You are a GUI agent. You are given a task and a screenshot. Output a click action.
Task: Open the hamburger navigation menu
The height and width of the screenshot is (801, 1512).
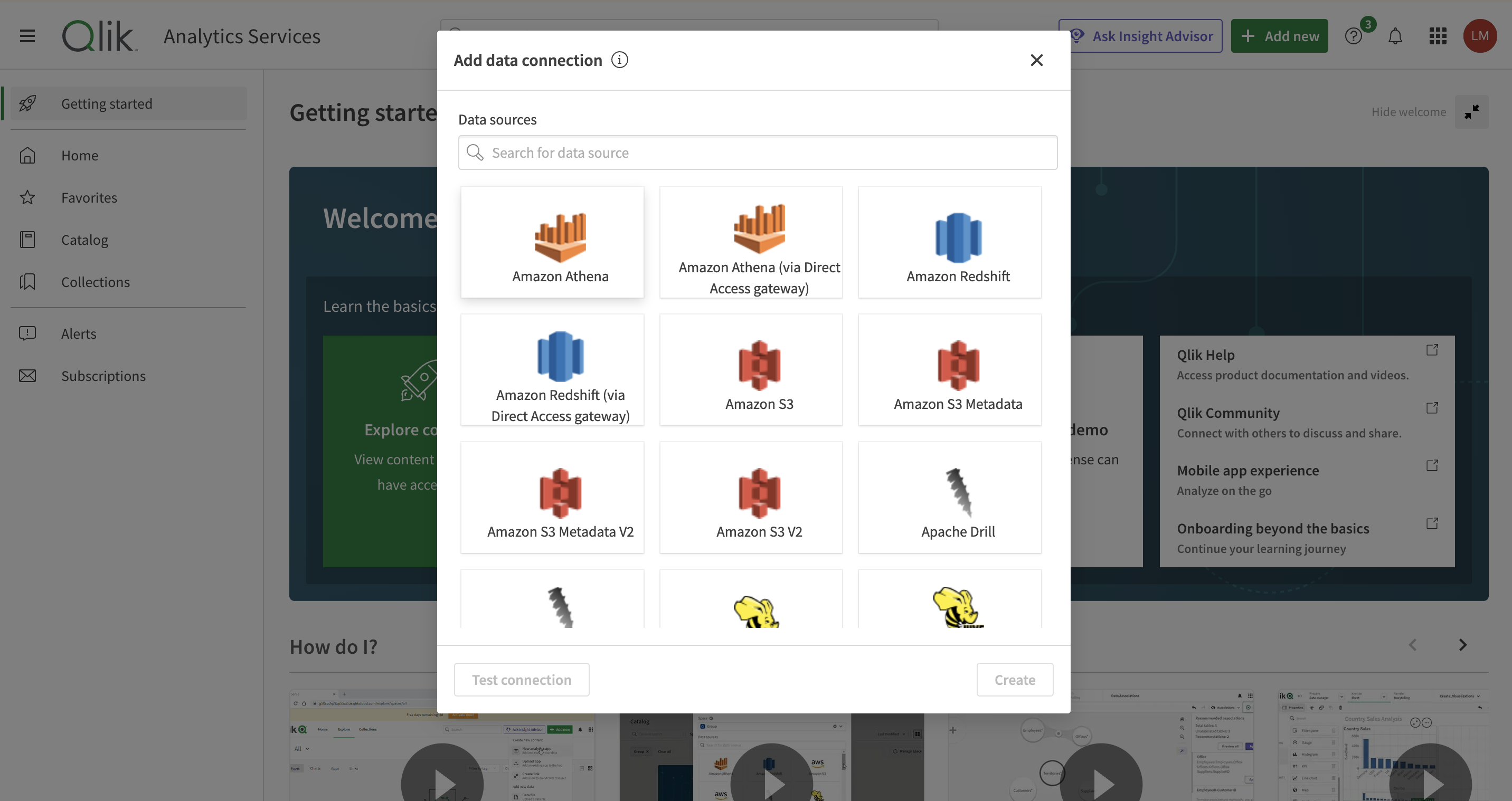pyautogui.click(x=27, y=36)
